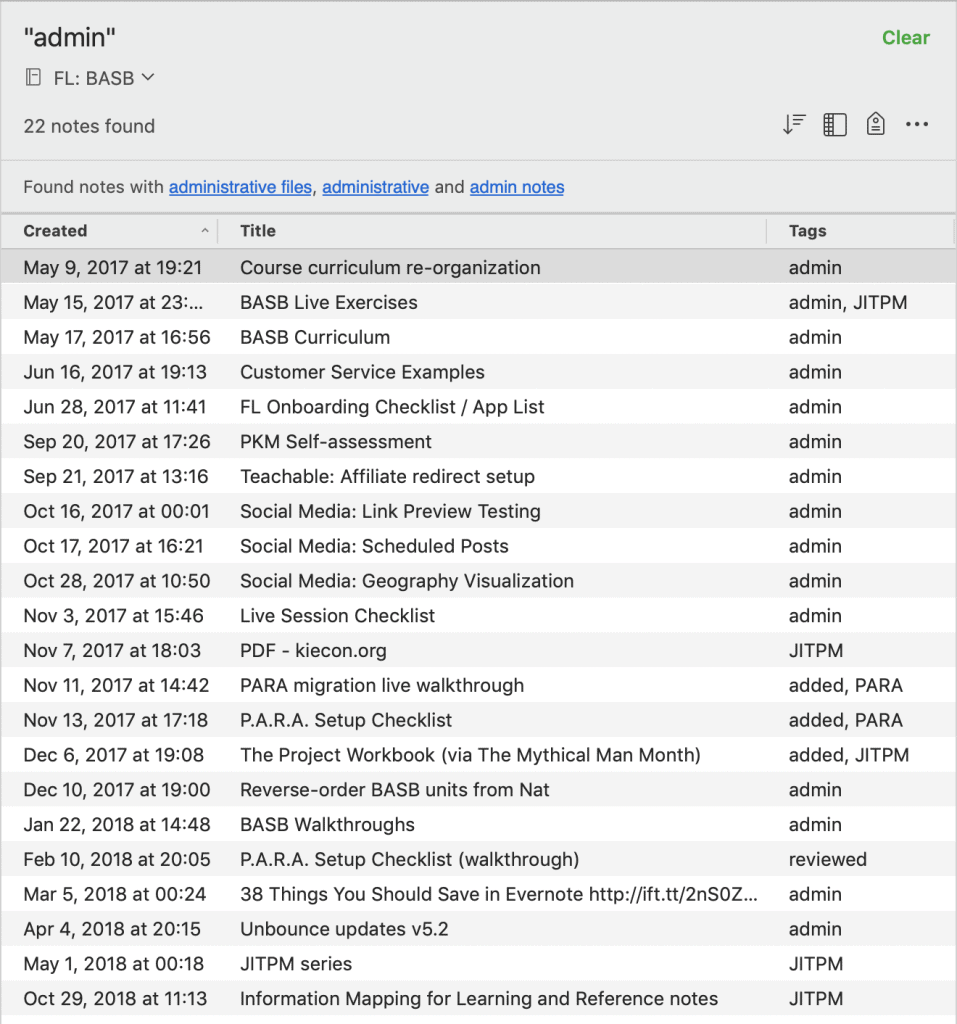Clear the admin search
This screenshot has width=957, height=1024.
[905, 38]
